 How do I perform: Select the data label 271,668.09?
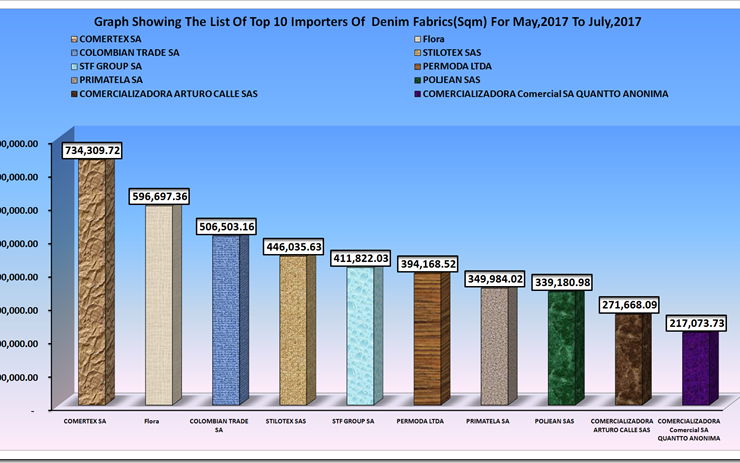pos(630,305)
